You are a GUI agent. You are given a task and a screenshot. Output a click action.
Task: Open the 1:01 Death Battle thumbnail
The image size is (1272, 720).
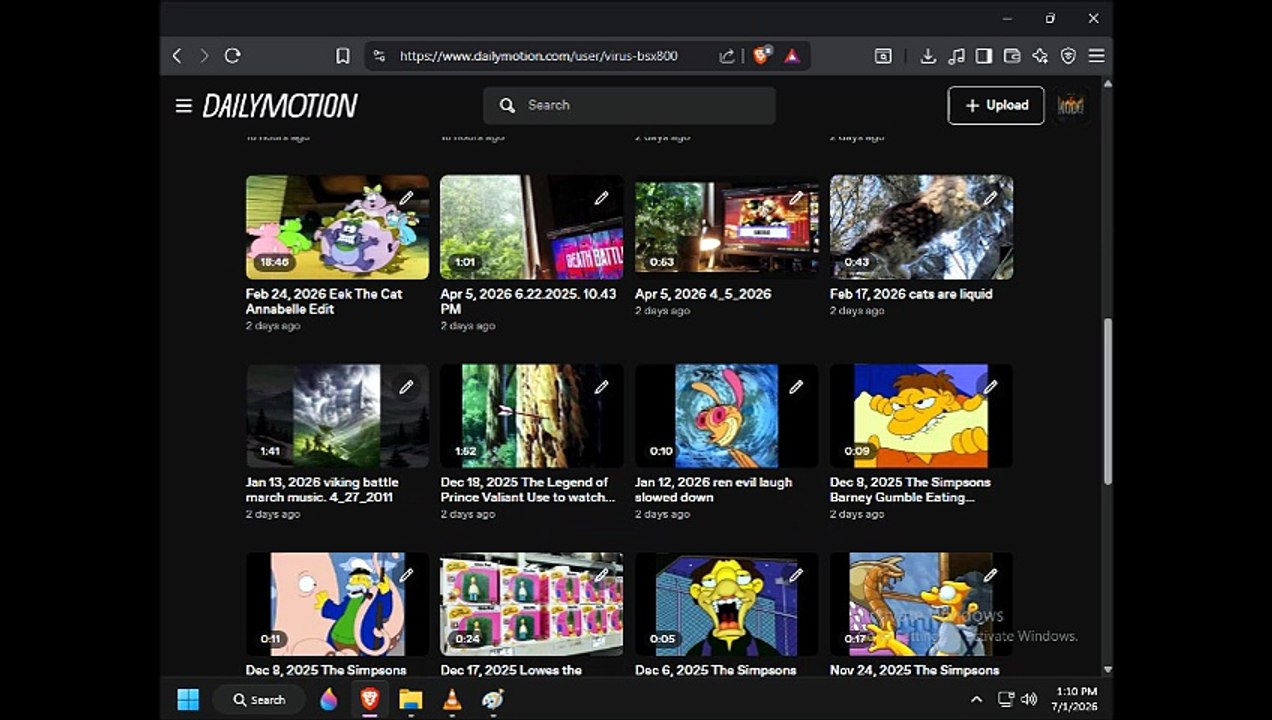tap(532, 228)
